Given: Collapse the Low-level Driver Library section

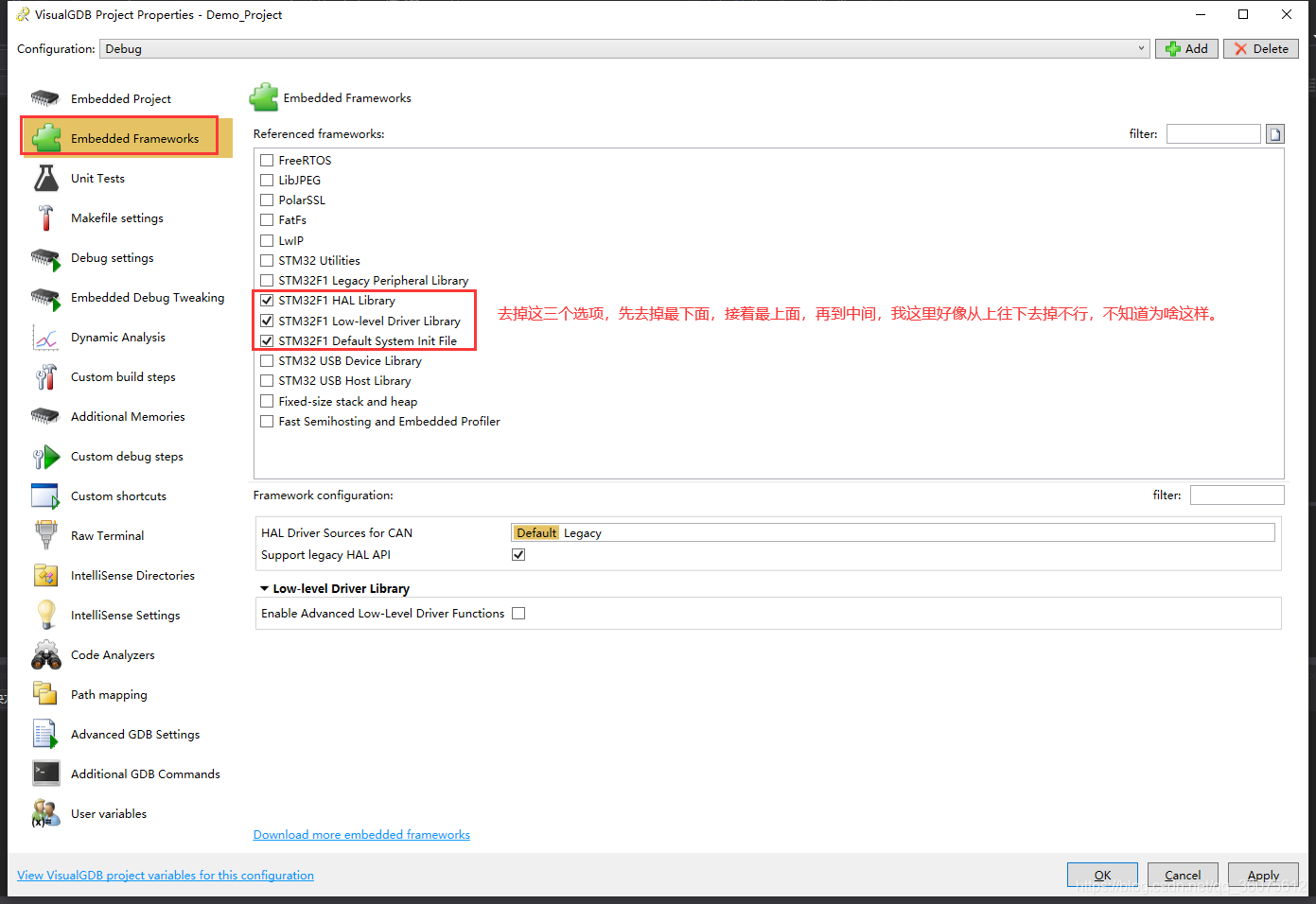Looking at the screenshot, I should click(265, 589).
